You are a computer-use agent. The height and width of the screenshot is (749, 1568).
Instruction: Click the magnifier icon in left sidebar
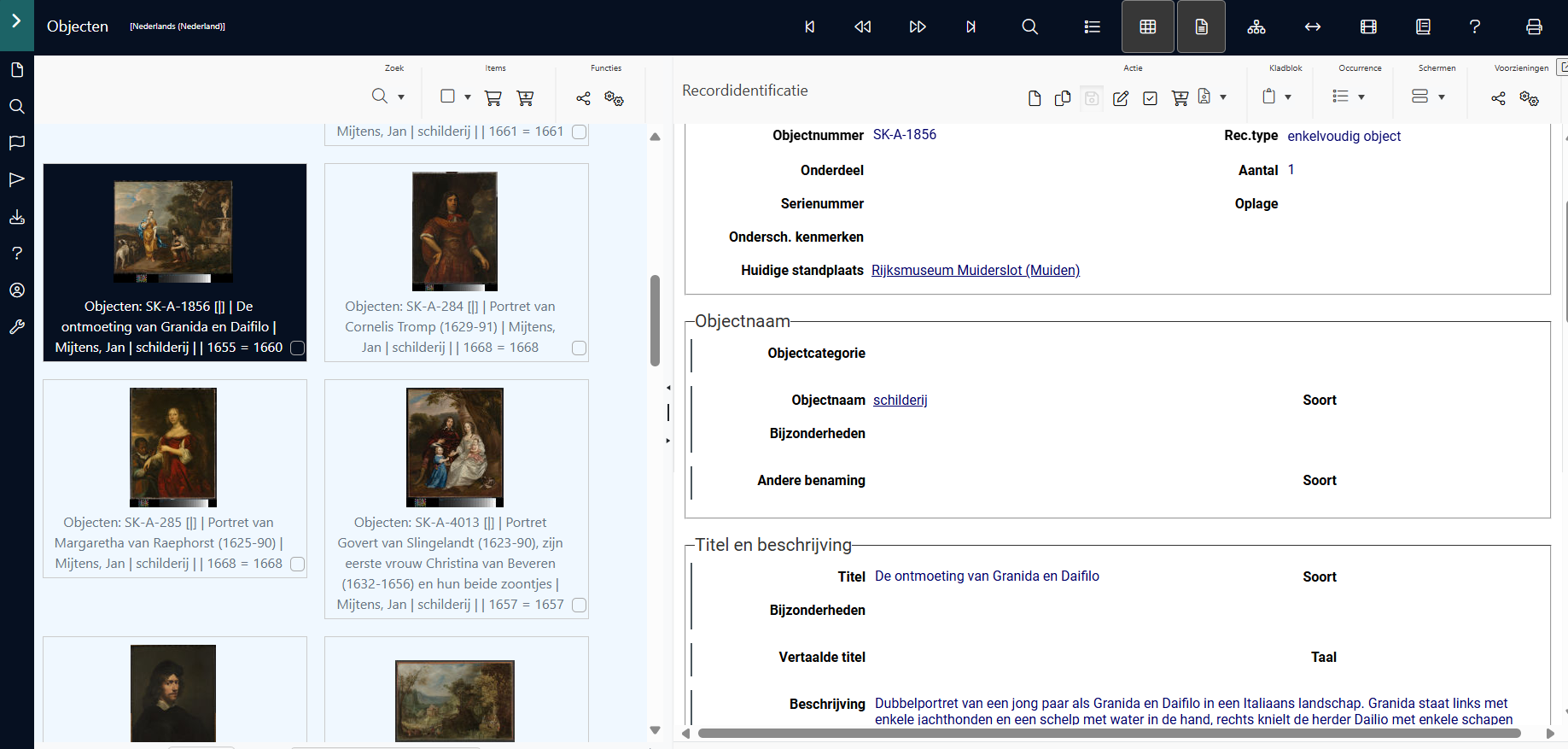16,106
